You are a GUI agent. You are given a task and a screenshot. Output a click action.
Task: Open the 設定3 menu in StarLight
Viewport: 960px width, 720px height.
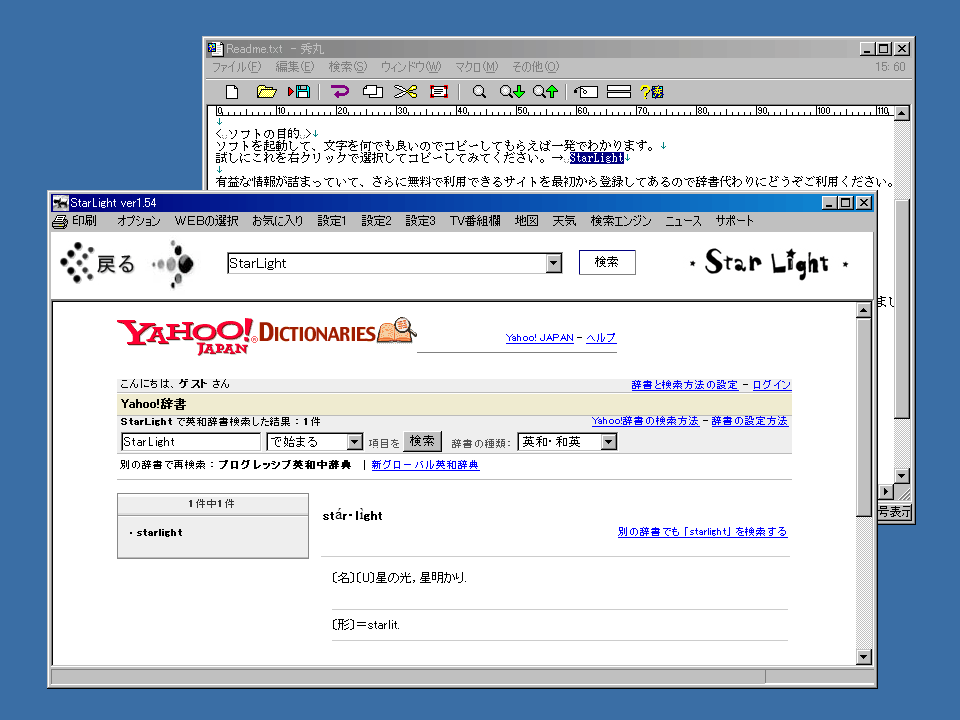420,221
